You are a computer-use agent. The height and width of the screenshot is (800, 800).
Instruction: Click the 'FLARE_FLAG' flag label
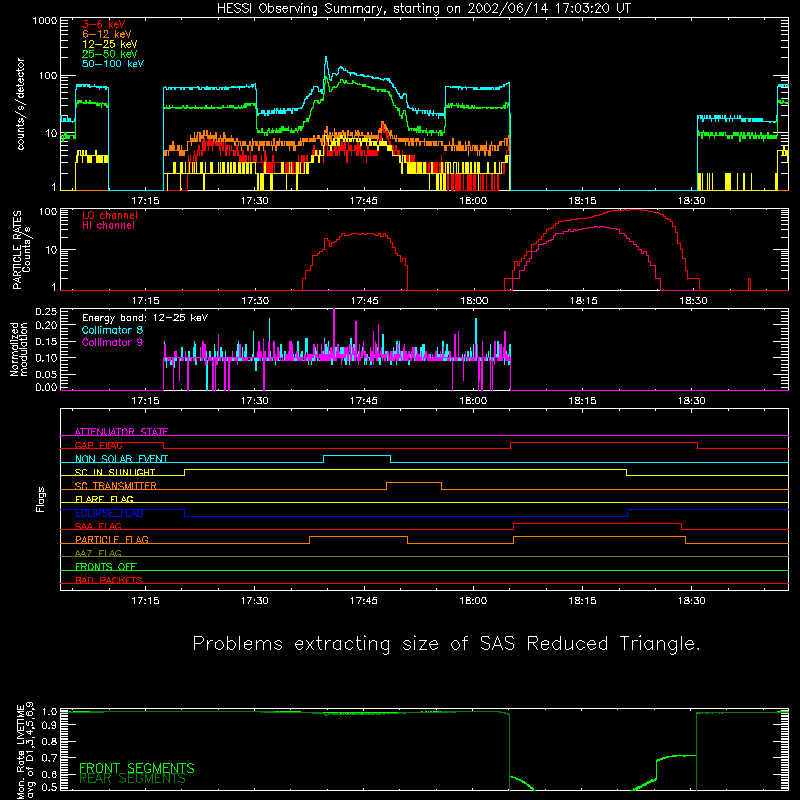(x=104, y=499)
